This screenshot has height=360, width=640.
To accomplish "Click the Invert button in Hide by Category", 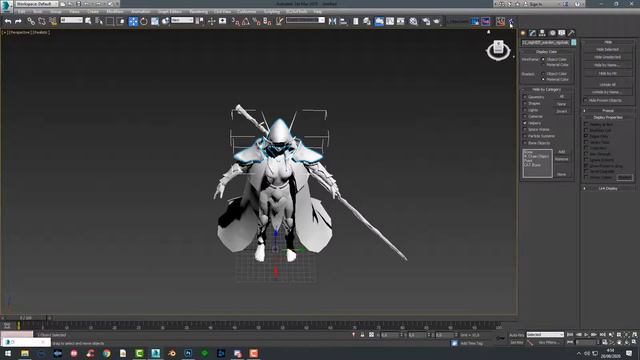I will tap(562, 111).
